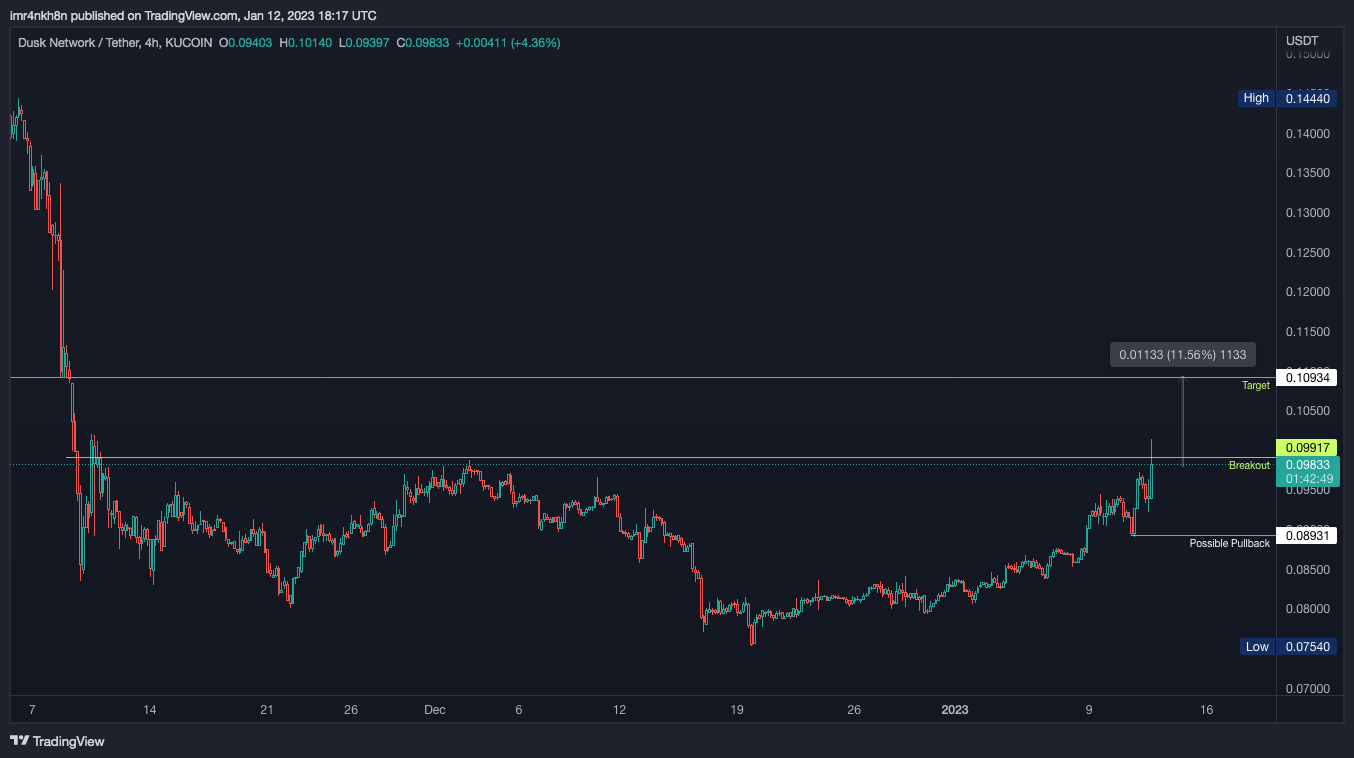Click the current price label 0.09833
Image resolution: width=1354 pixels, height=758 pixels.
click(1308, 464)
